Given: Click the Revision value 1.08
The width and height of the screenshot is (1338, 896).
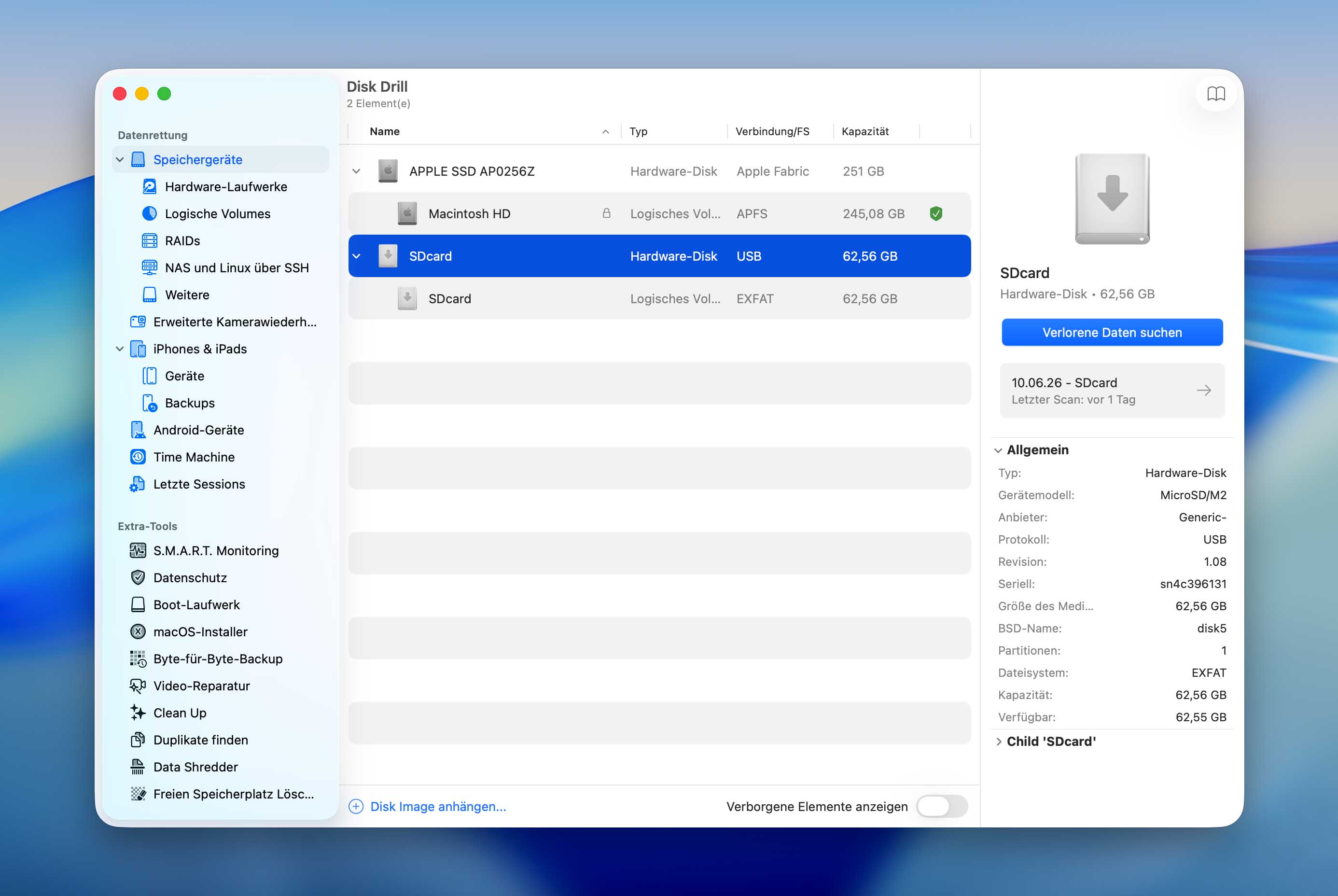Looking at the screenshot, I should pos(1214,562).
